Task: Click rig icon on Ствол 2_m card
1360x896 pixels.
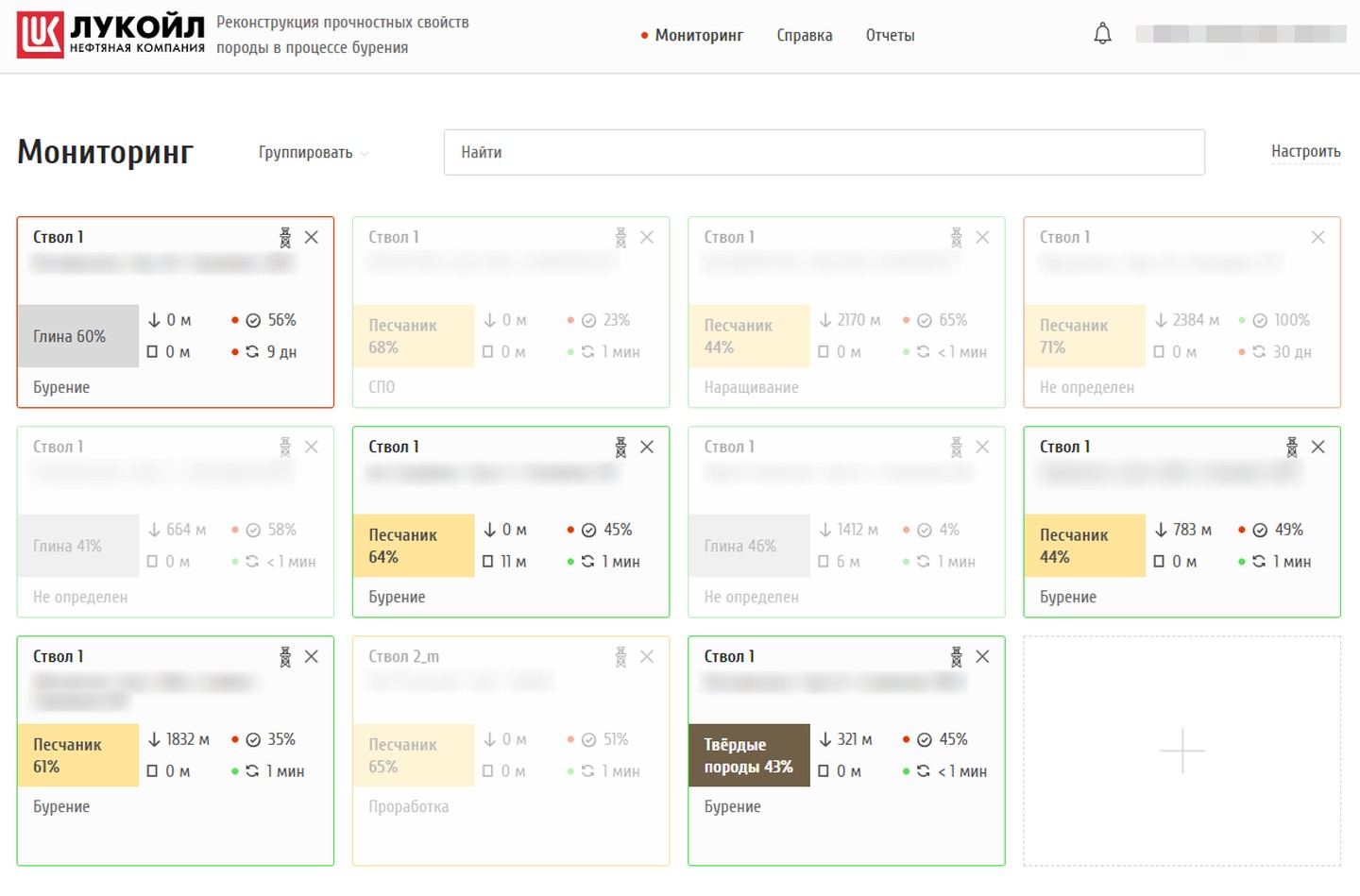Action: point(620,657)
